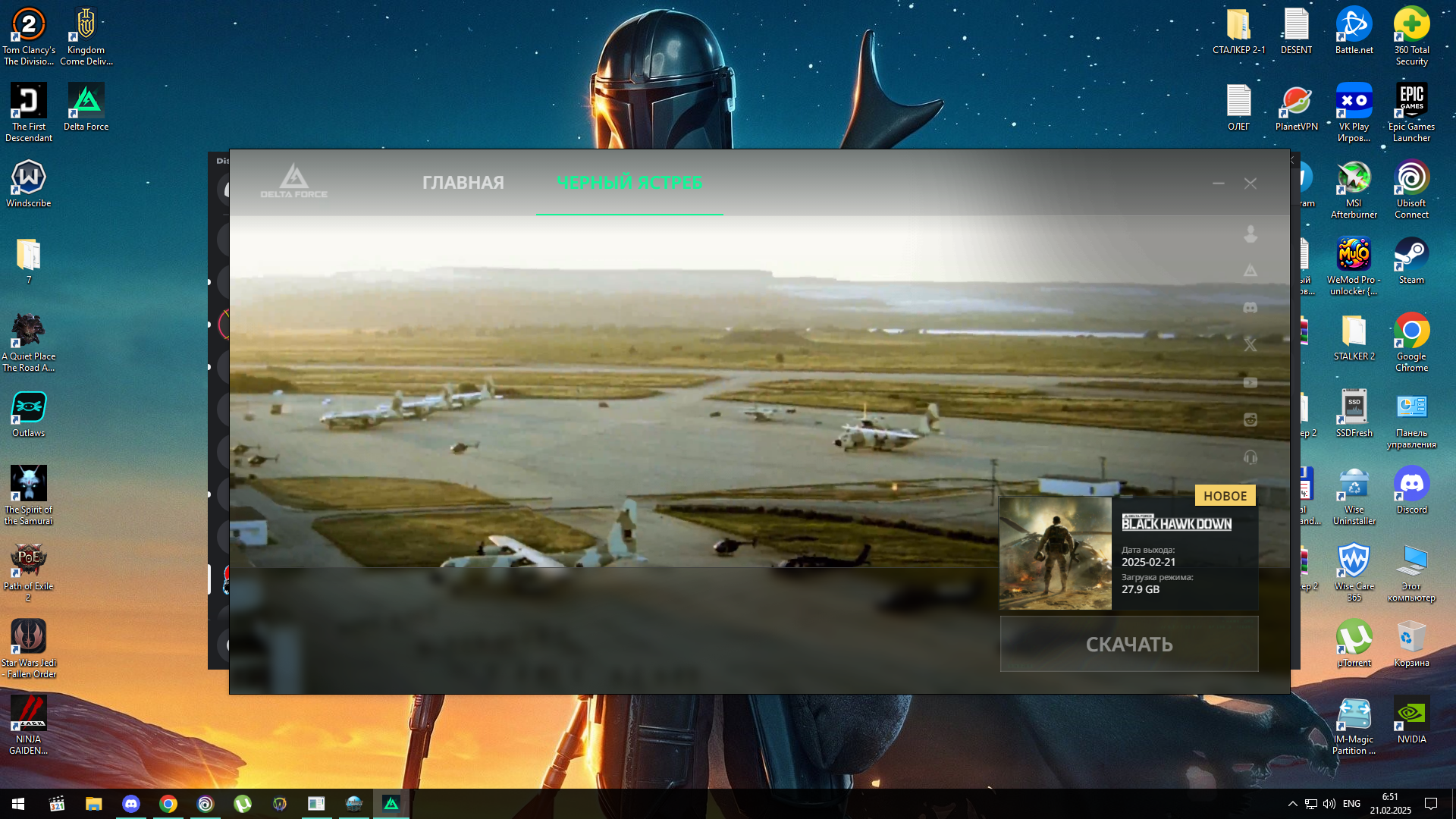
Task: Open the Reddit icon in launcher sidebar
Action: pos(1250,420)
